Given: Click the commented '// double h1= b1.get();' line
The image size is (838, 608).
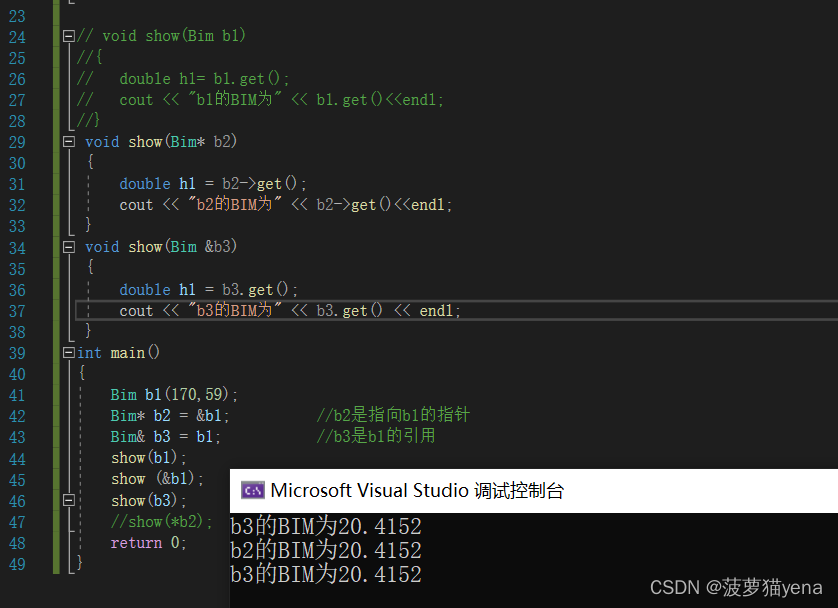Looking at the screenshot, I should (183, 79).
